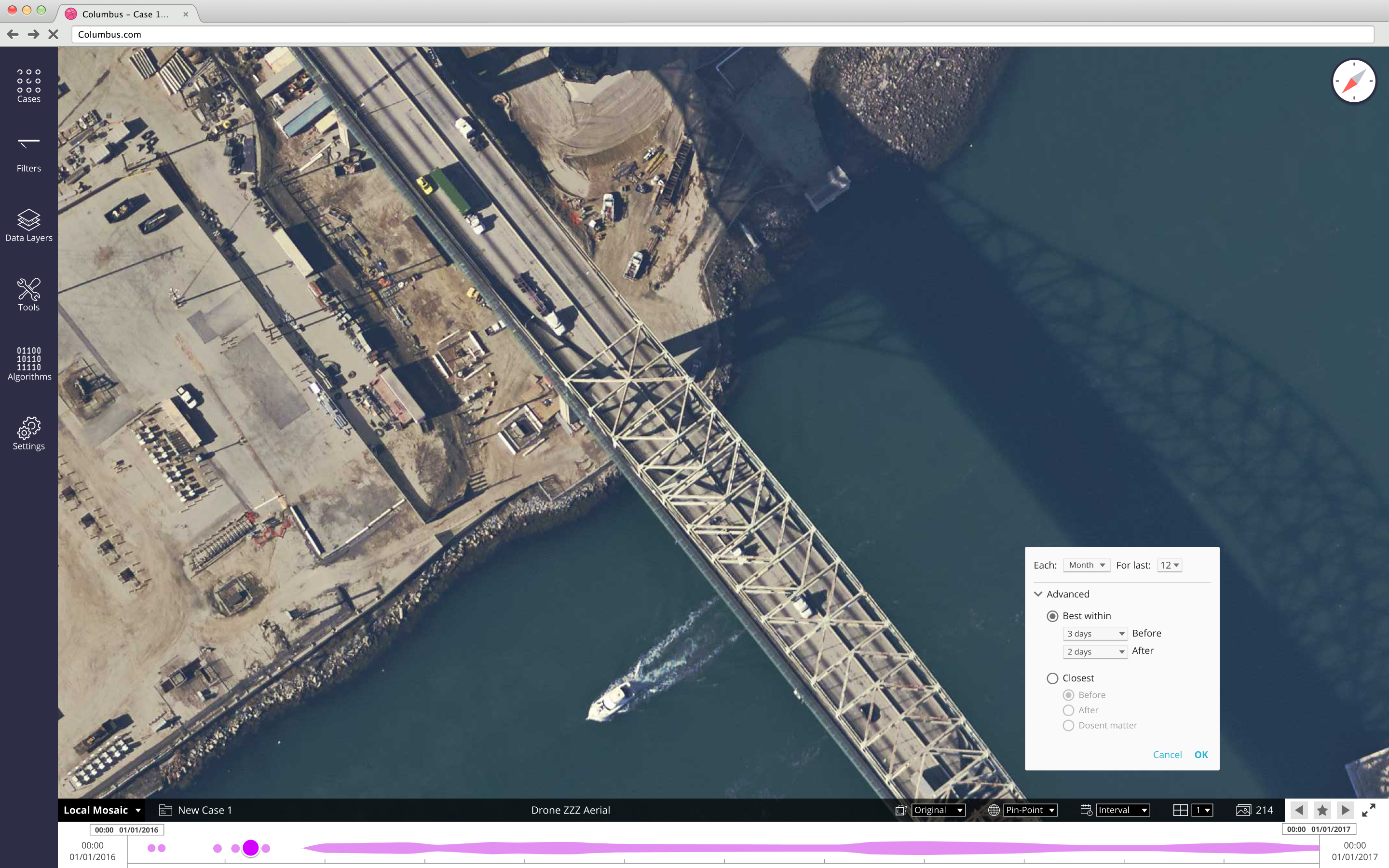This screenshot has height=868, width=1389.
Task: Click the globe icon beside Pin-Point
Action: click(994, 810)
